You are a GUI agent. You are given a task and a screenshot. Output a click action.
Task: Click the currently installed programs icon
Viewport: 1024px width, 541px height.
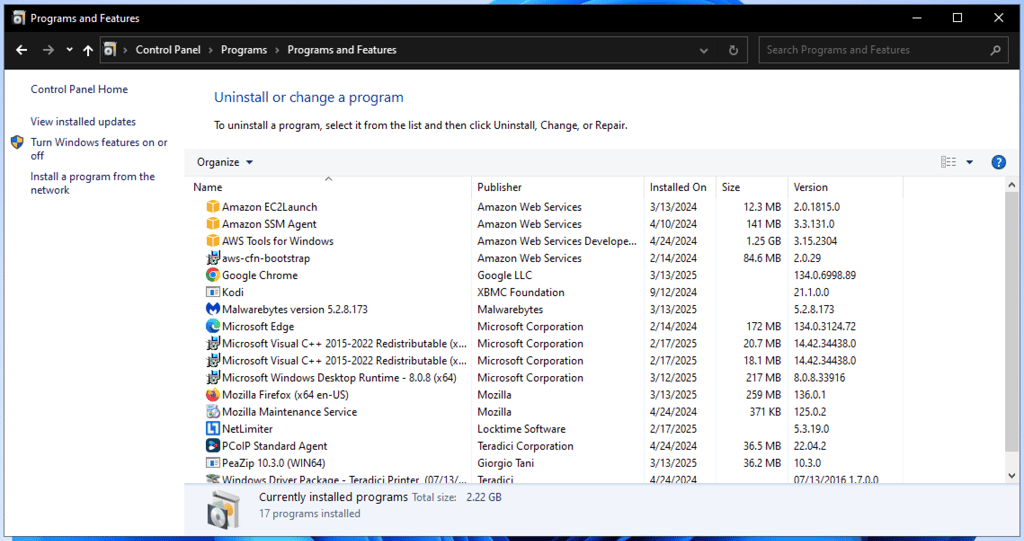coord(223,509)
